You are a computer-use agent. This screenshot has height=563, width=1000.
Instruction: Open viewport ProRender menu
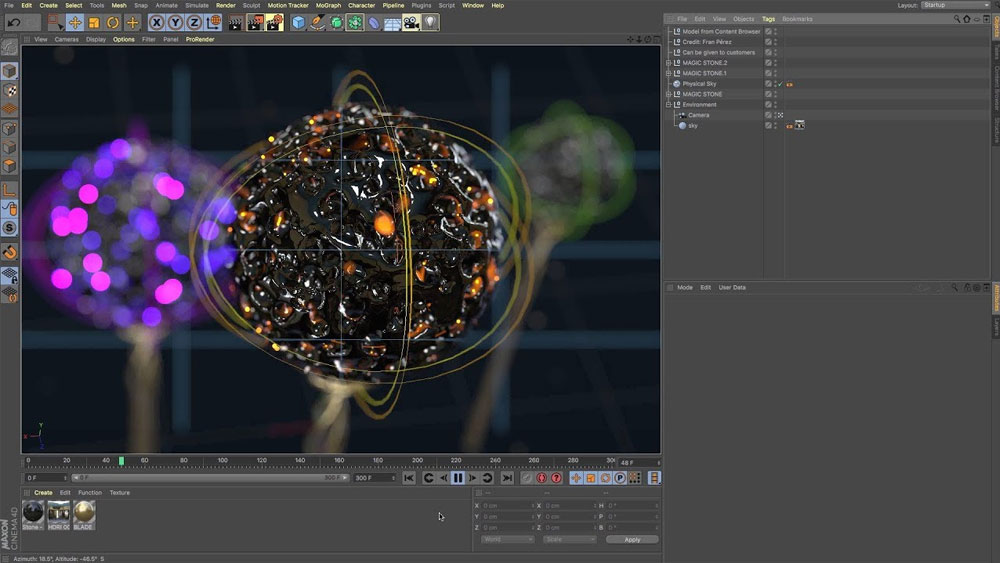[x=200, y=40]
